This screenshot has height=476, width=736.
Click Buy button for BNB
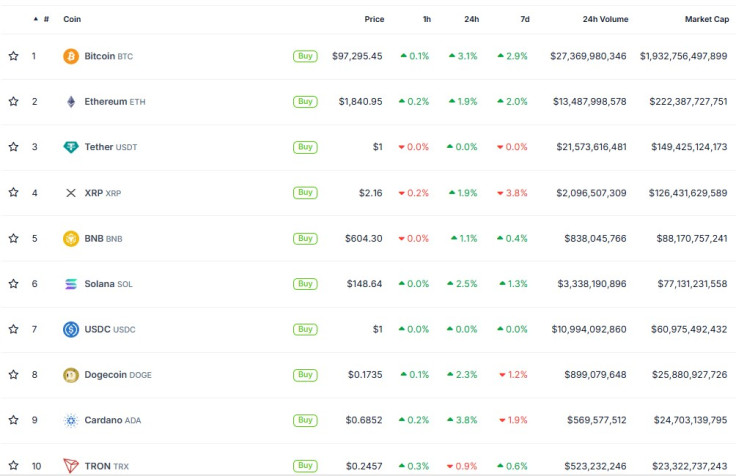(305, 238)
